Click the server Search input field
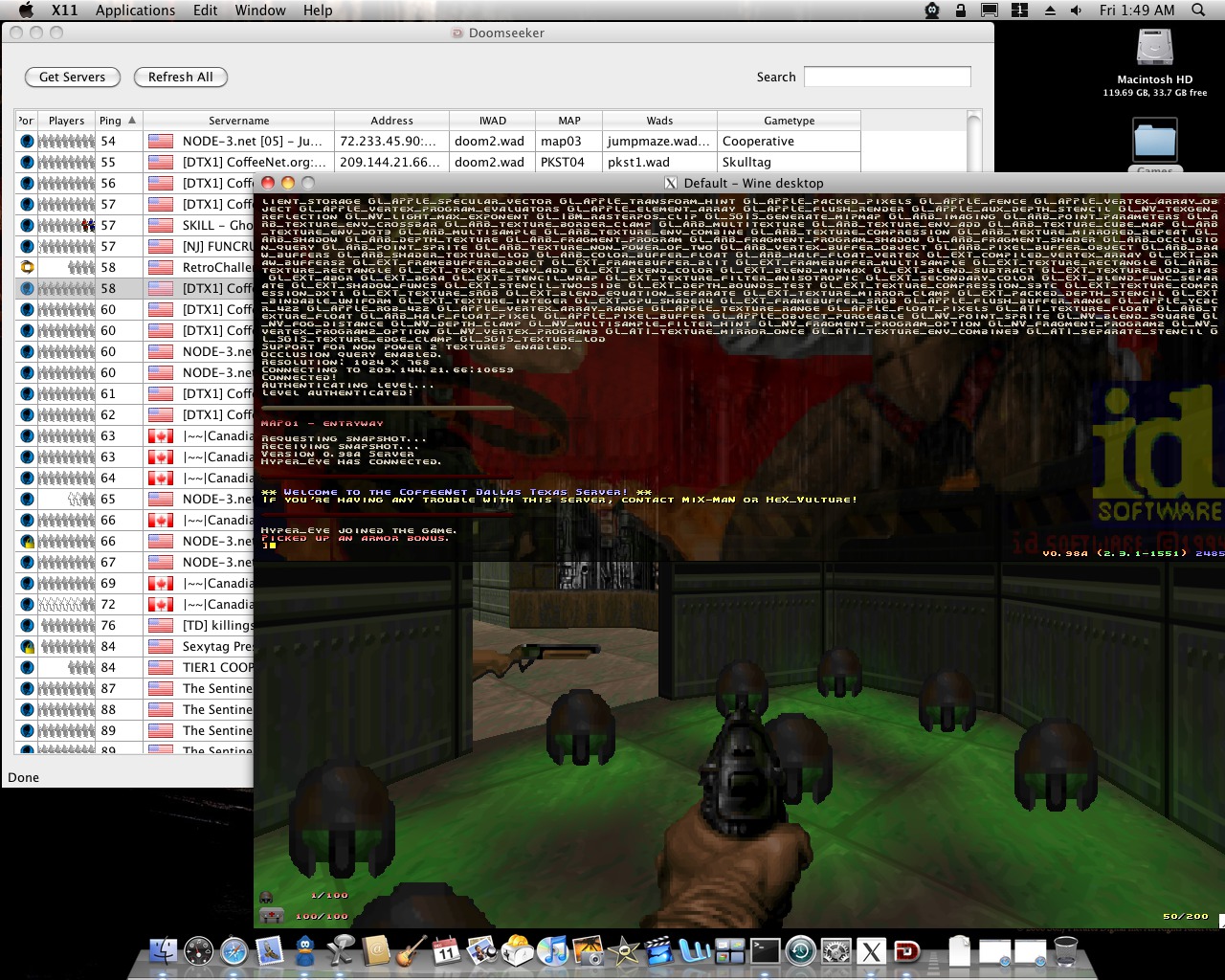This screenshot has height=980, width=1225. [x=886, y=77]
